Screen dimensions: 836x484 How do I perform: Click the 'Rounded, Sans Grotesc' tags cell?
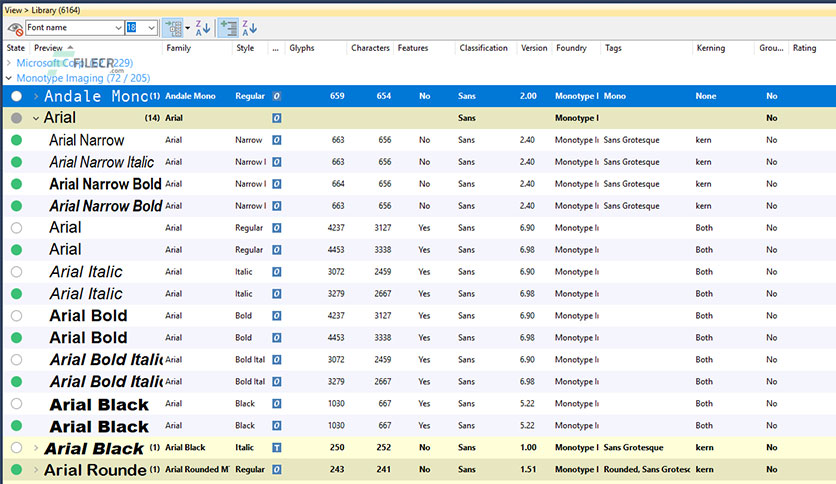[x=647, y=470]
